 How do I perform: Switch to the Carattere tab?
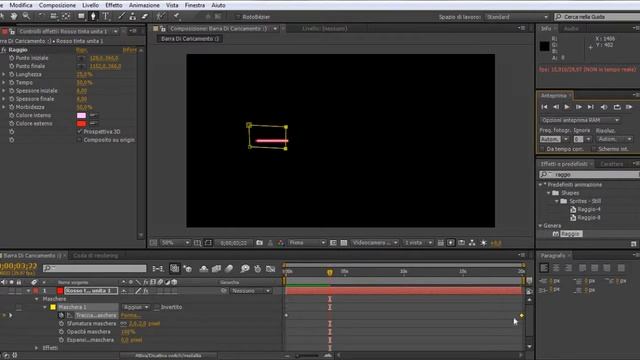click(x=611, y=164)
